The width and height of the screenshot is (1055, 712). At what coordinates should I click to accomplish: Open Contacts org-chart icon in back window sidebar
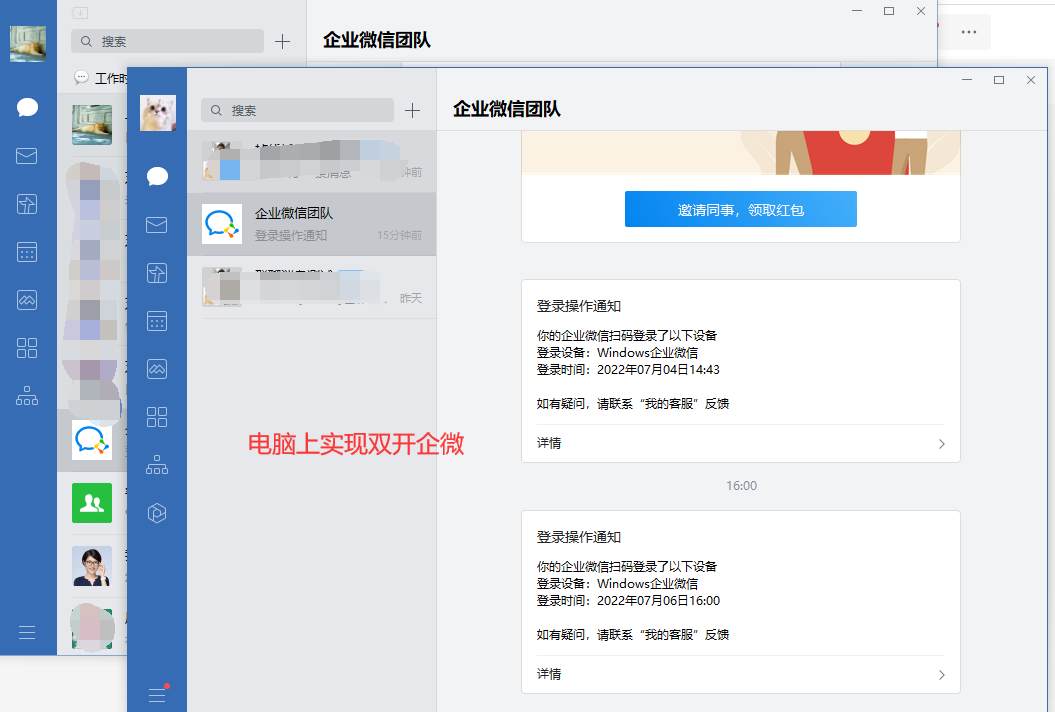coord(27,396)
